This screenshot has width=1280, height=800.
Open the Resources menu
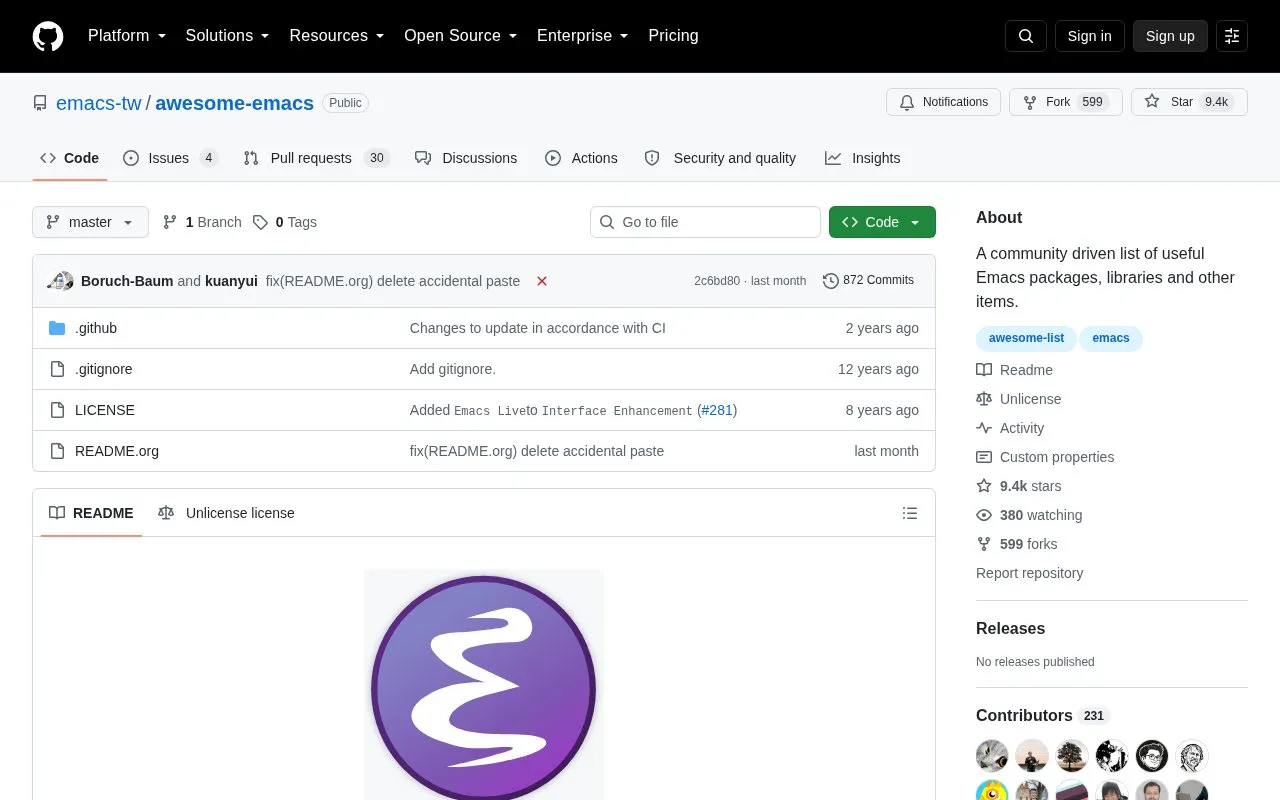(337, 36)
